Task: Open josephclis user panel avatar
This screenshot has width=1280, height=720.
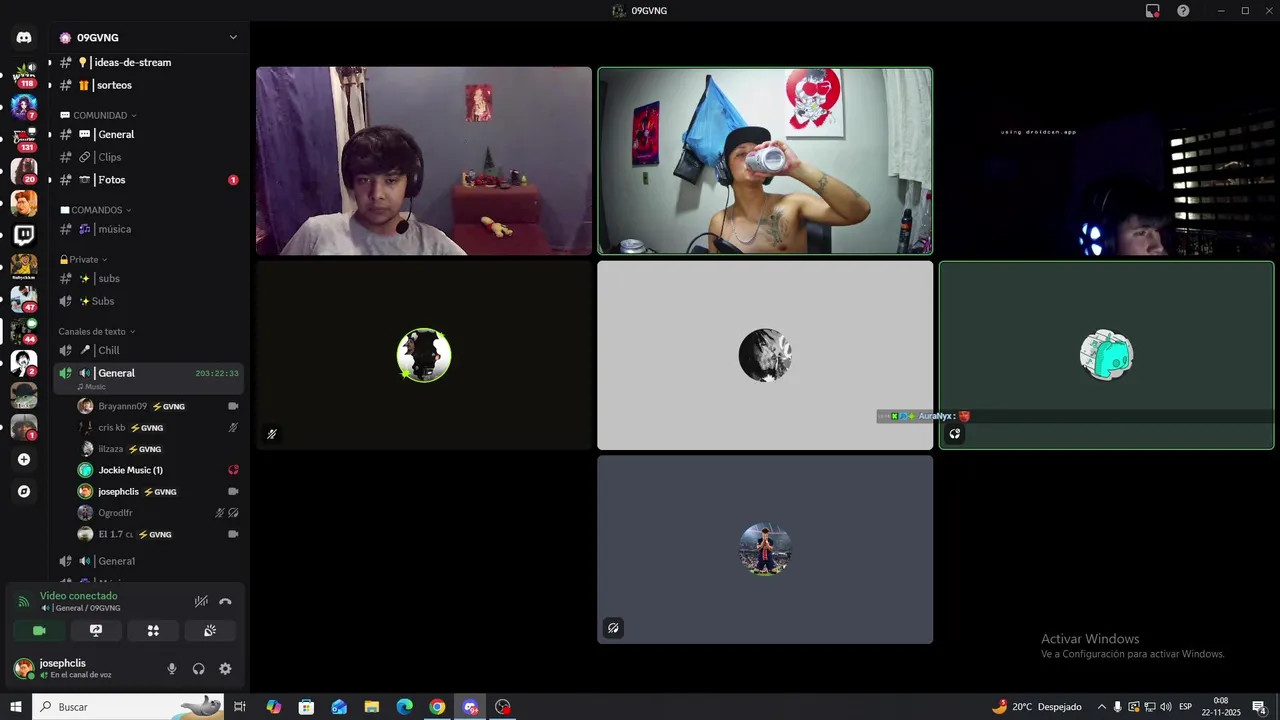Action: click(x=24, y=669)
